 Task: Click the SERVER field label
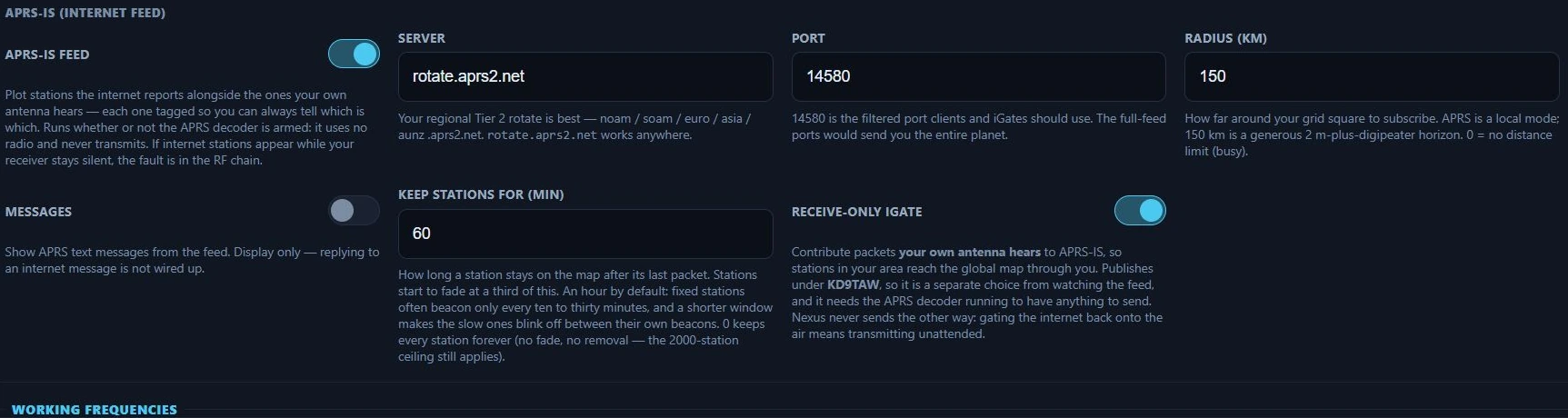[422, 38]
